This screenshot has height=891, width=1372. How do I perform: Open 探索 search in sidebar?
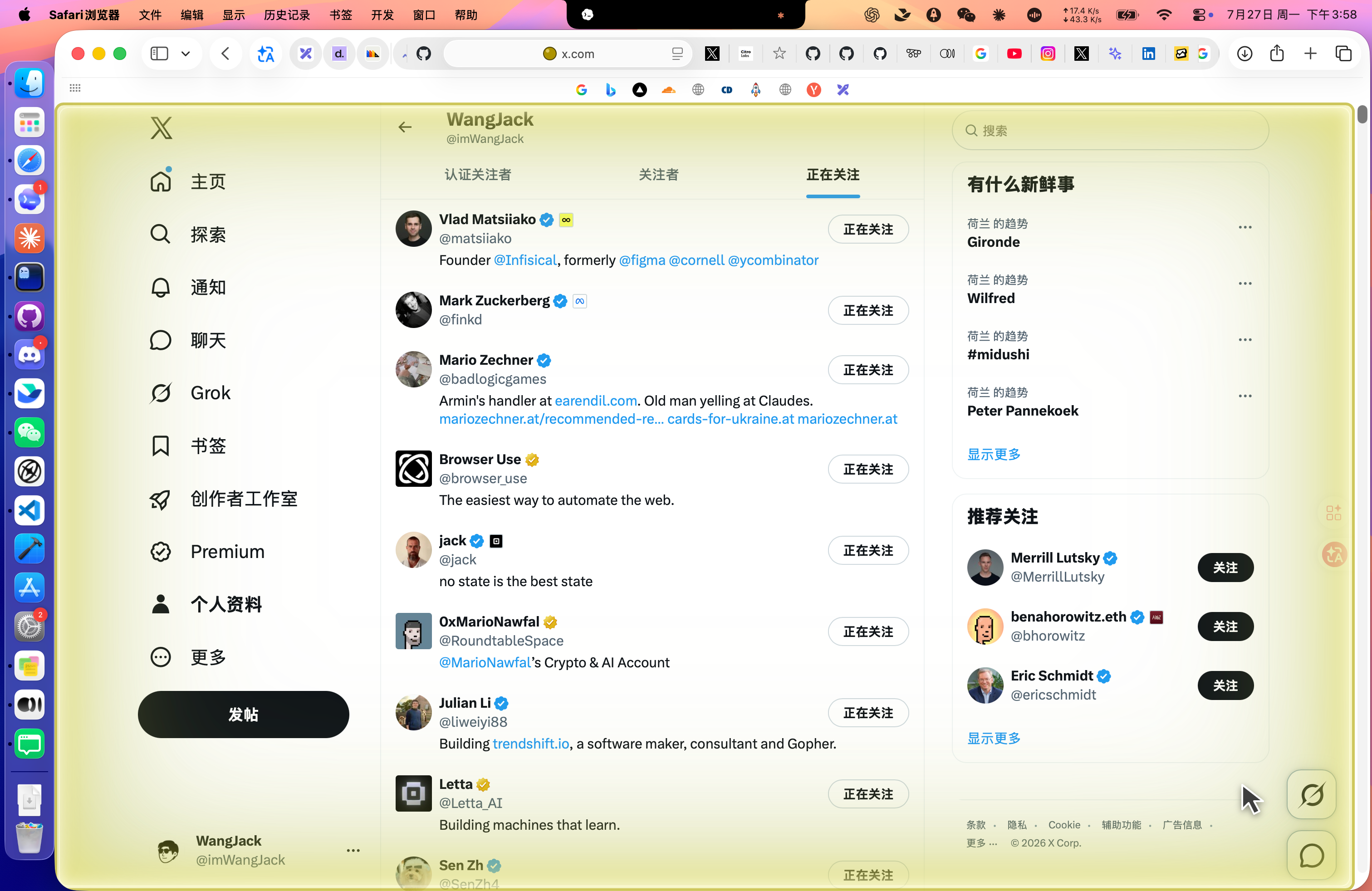pos(188,235)
